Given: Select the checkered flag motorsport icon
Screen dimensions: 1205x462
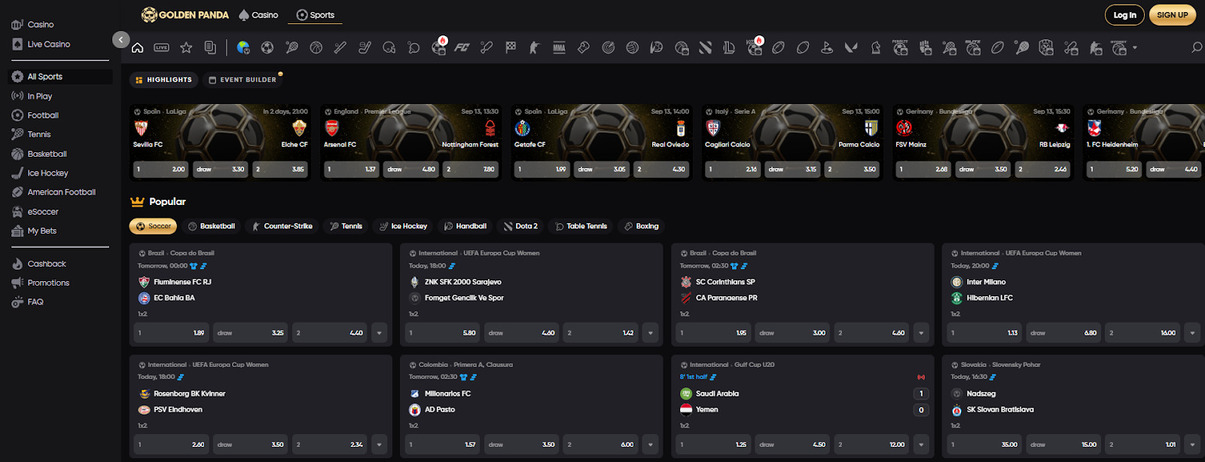Looking at the screenshot, I should pyautogui.click(x=511, y=47).
